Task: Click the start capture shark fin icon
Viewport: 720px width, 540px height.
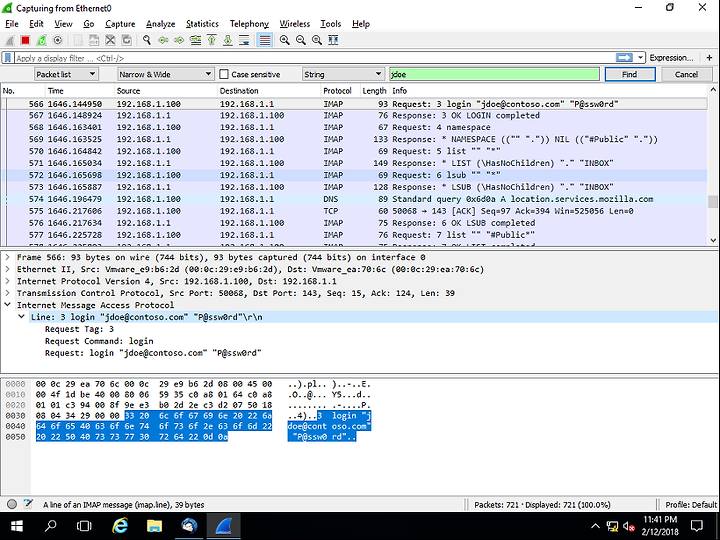Action: [9, 40]
